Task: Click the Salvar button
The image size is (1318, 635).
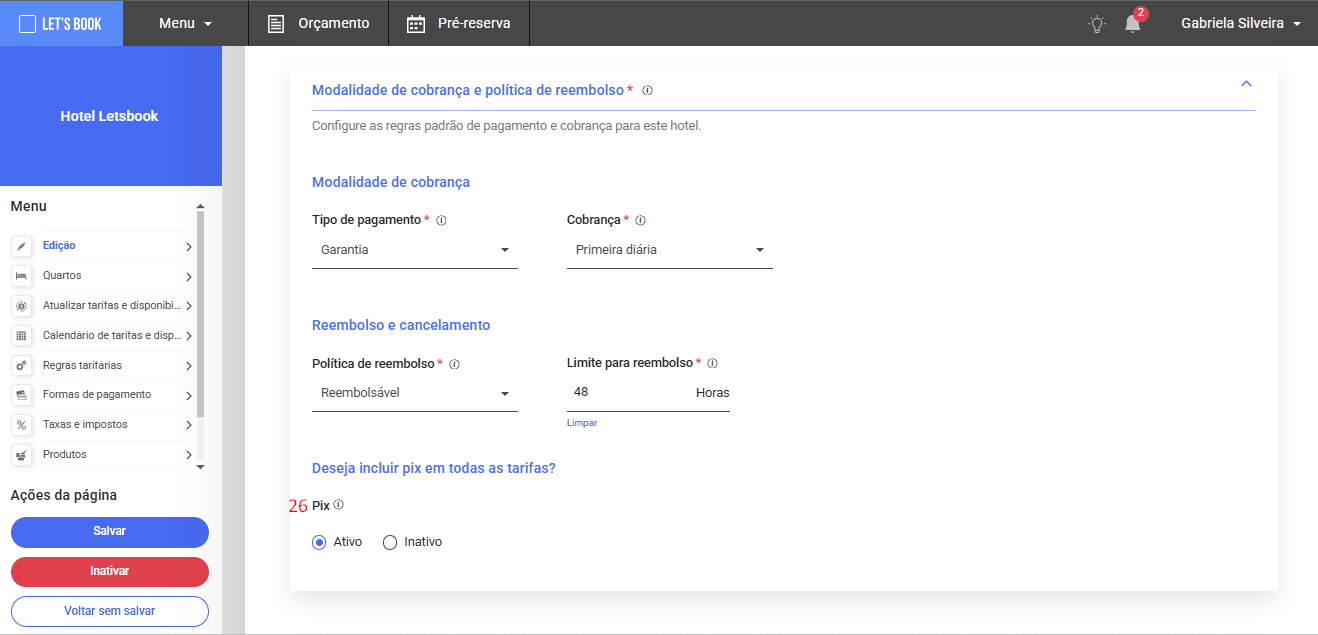Action: pyautogui.click(x=110, y=531)
